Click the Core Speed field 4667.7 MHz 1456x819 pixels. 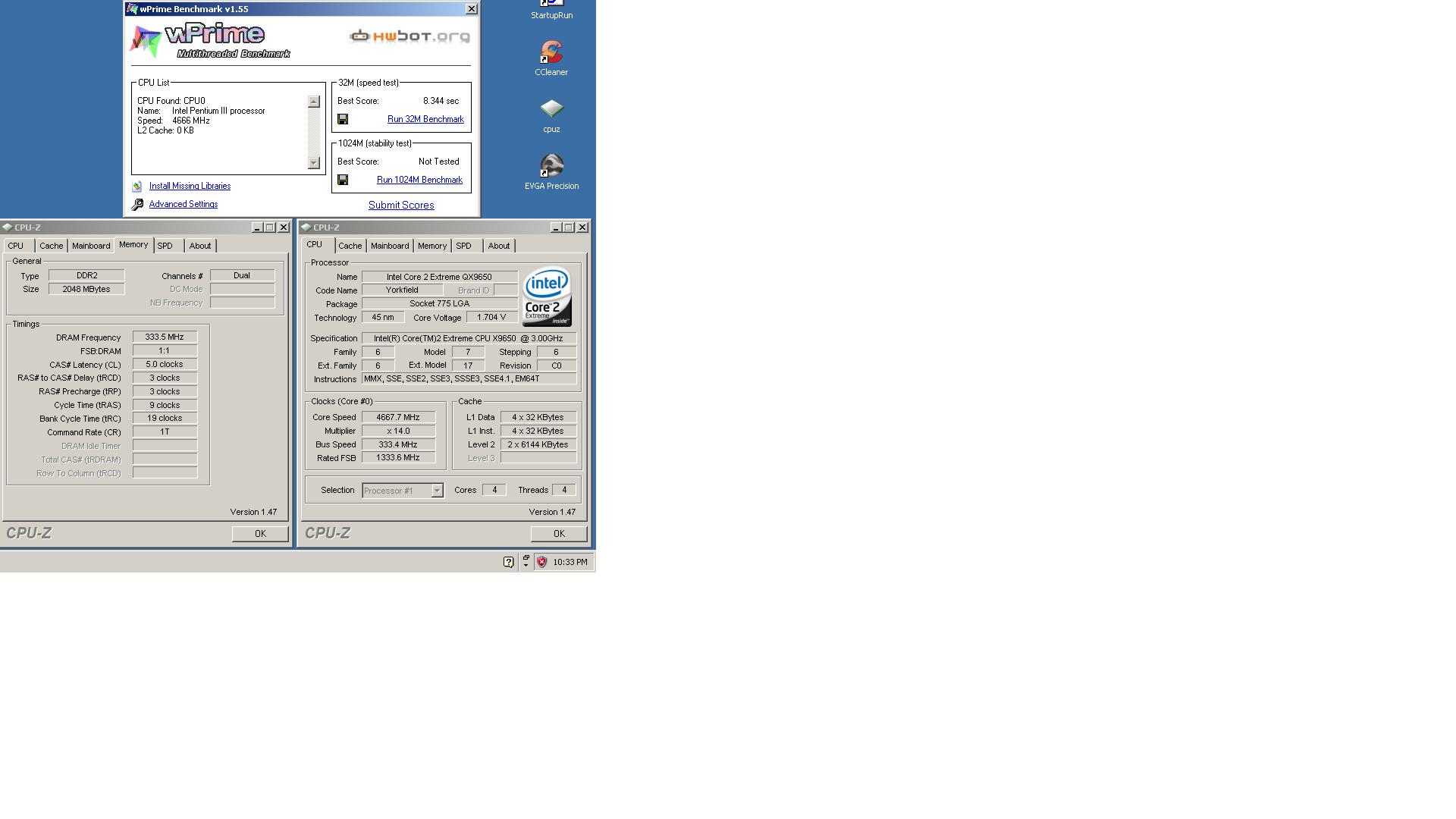coord(398,417)
